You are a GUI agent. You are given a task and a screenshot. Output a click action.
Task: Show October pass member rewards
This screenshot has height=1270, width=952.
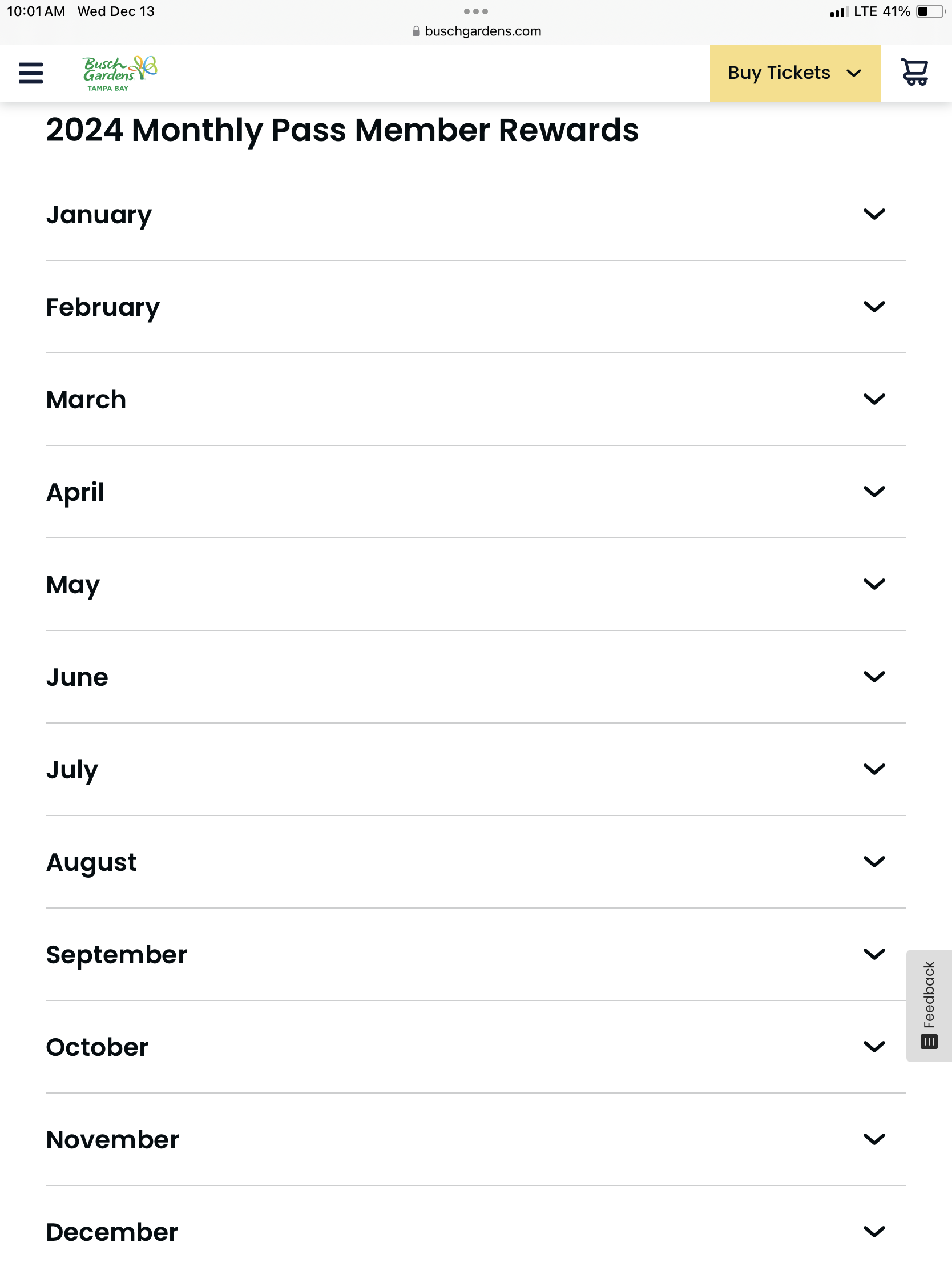tap(475, 1047)
